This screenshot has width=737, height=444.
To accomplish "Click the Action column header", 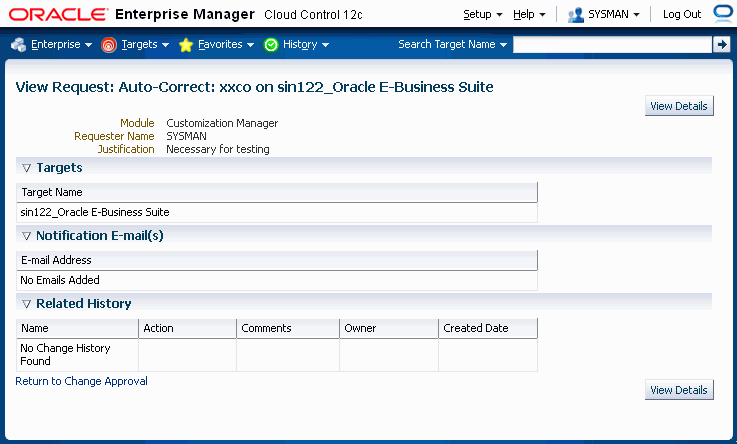I will click(x=188, y=328).
